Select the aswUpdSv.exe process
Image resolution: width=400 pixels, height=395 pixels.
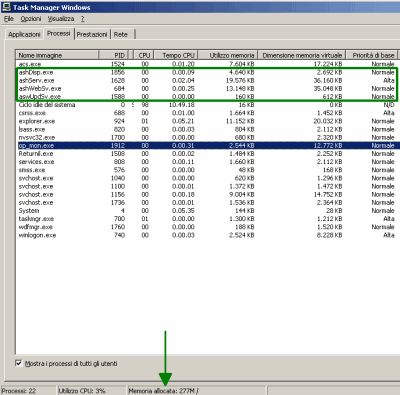[207, 97]
